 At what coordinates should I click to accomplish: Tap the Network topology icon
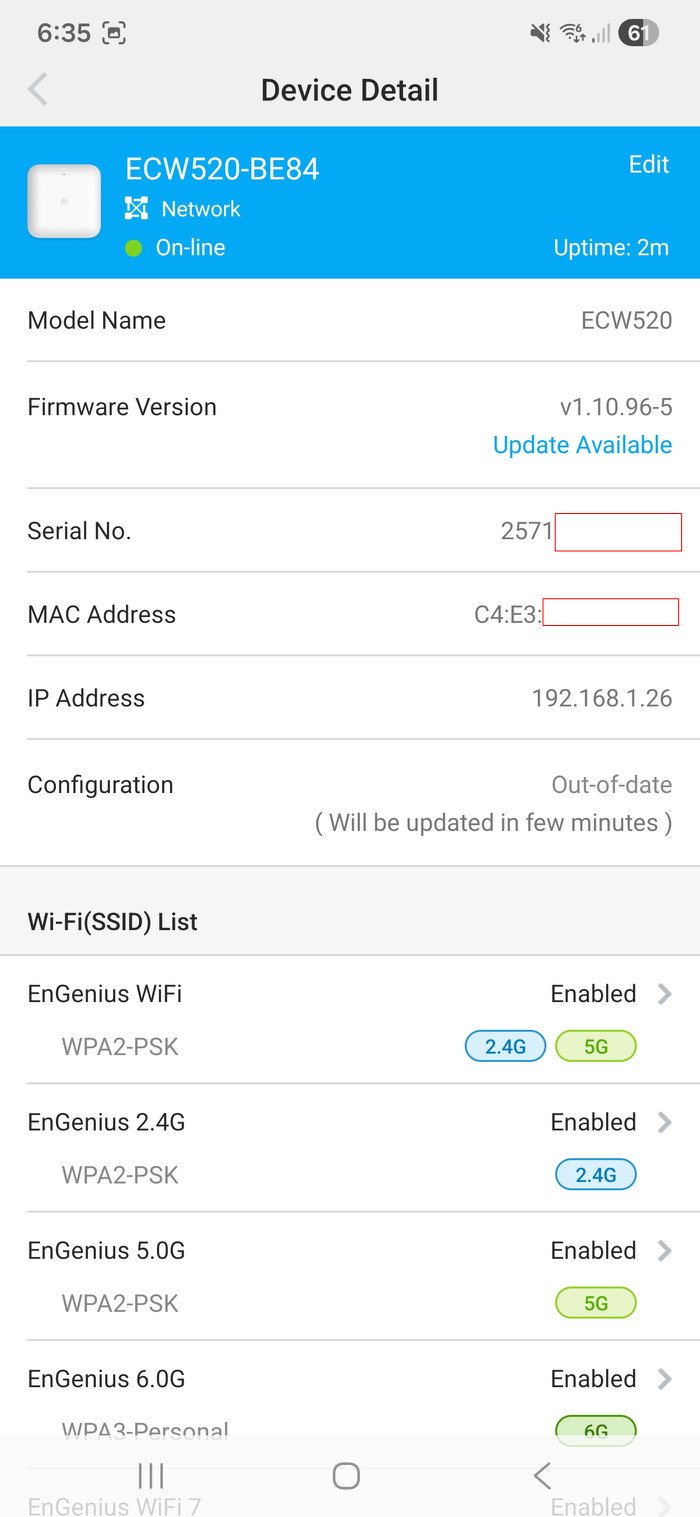pyautogui.click(x=136, y=208)
